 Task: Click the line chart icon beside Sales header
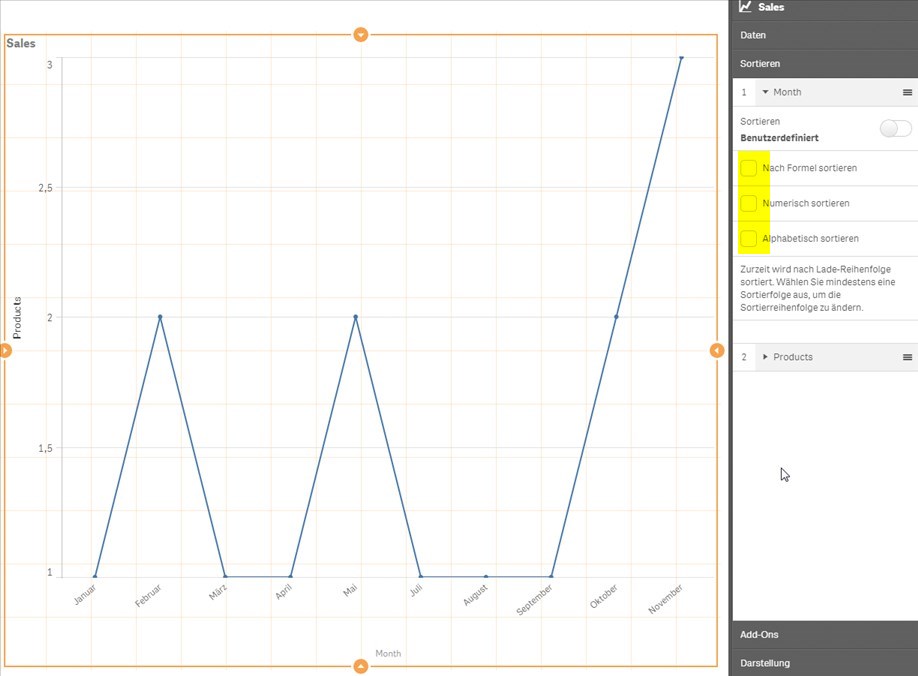pyautogui.click(x=745, y=6)
